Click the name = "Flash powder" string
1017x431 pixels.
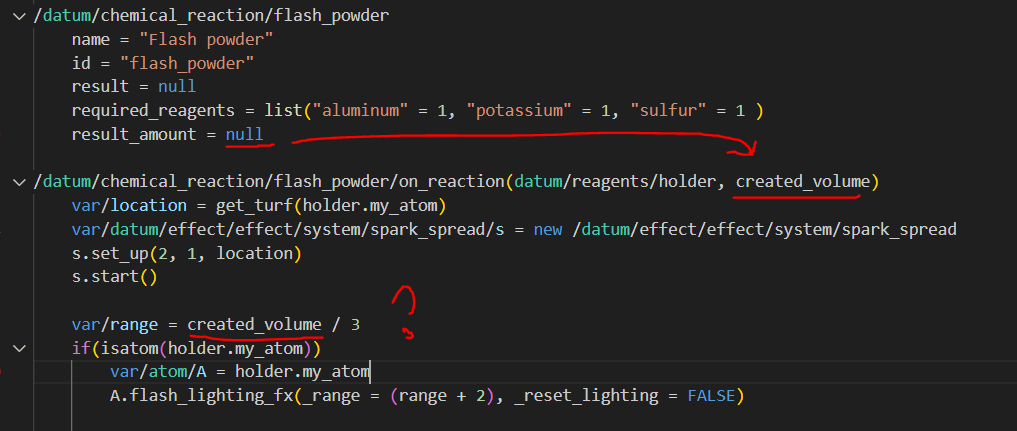tap(206, 40)
